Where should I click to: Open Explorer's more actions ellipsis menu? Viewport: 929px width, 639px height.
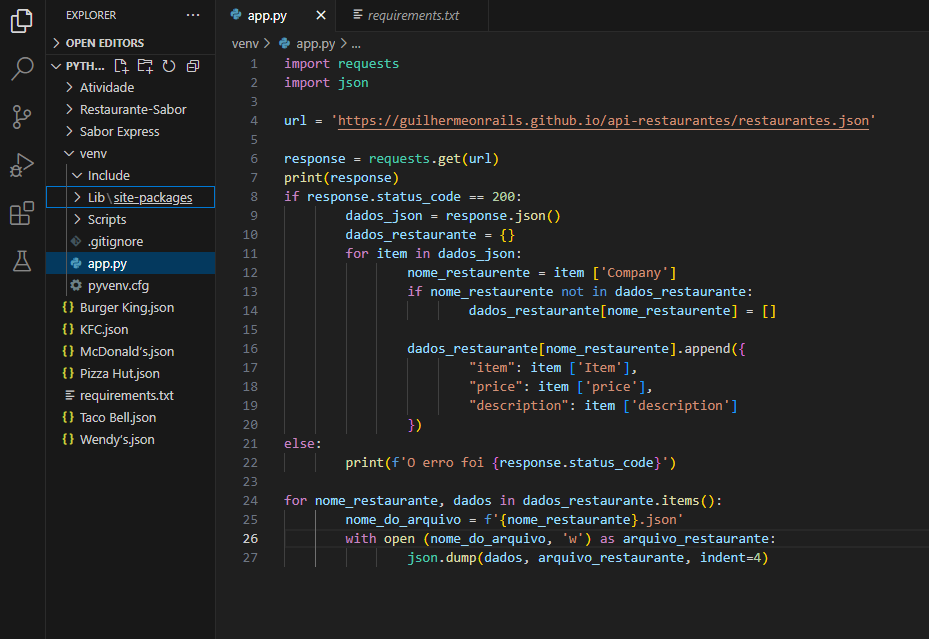pyautogui.click(x=193, y=15)
